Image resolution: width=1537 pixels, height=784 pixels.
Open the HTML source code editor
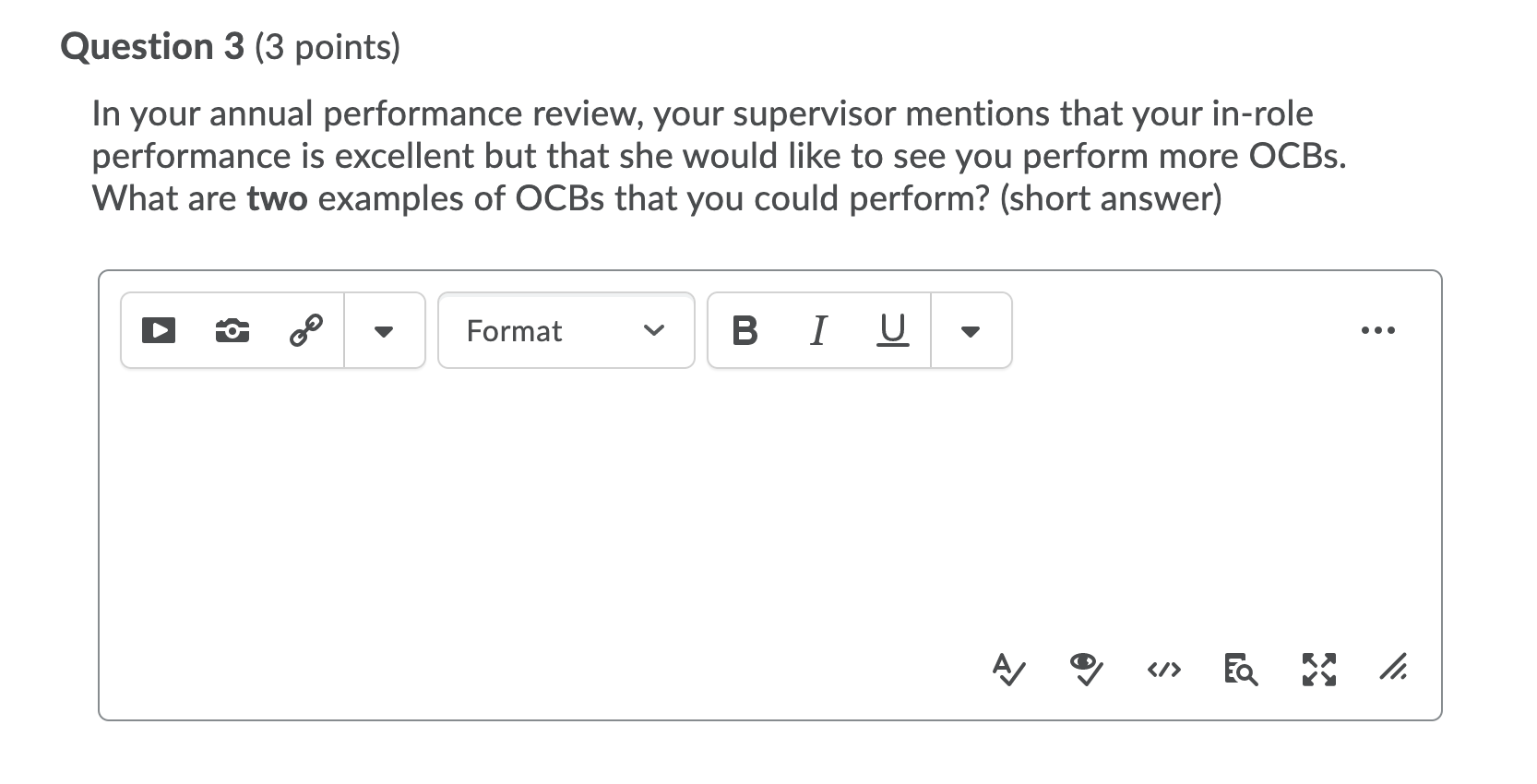click(x=1164, y=669)
